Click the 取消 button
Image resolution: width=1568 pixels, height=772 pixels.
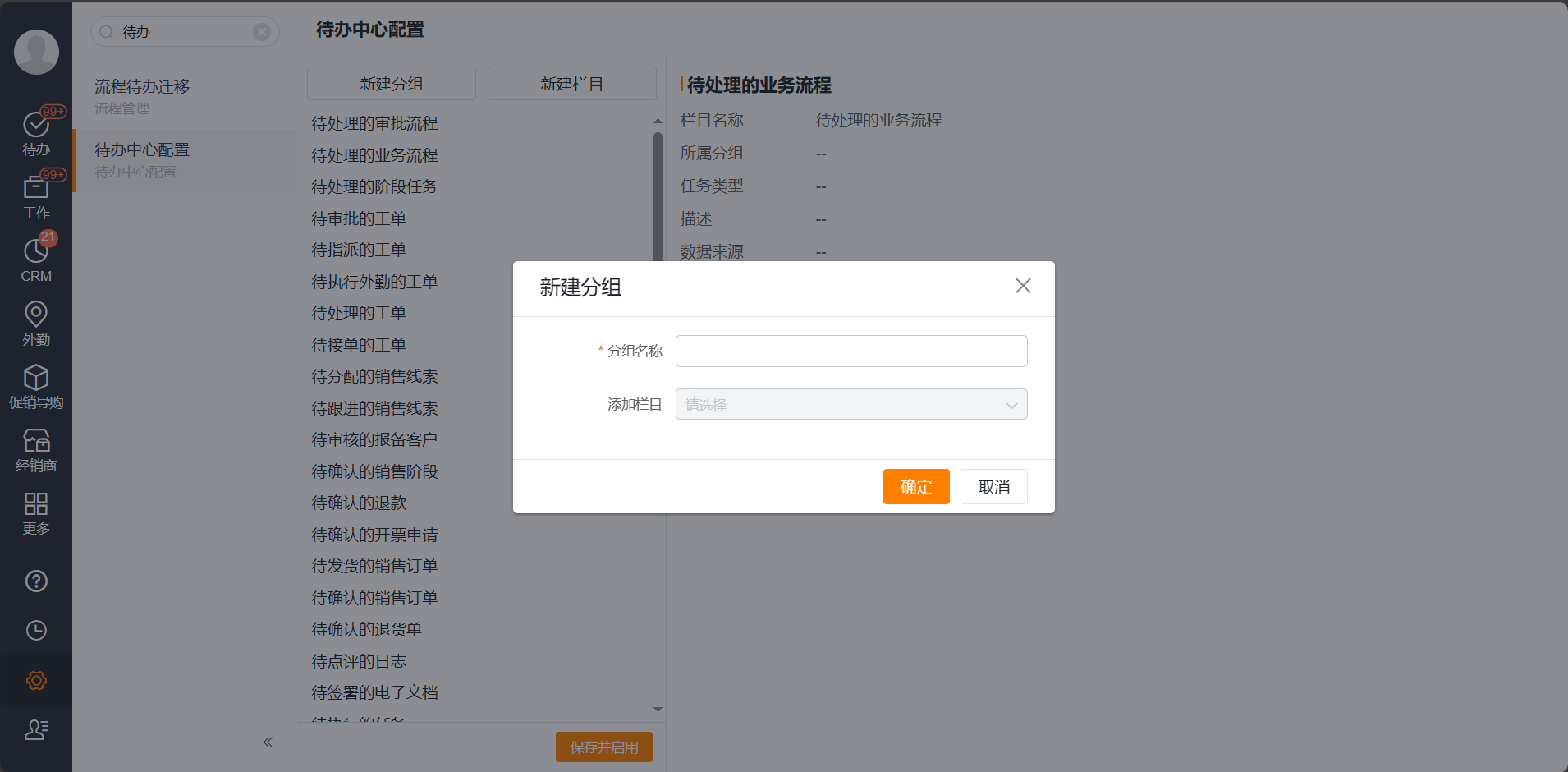point(994,487)
